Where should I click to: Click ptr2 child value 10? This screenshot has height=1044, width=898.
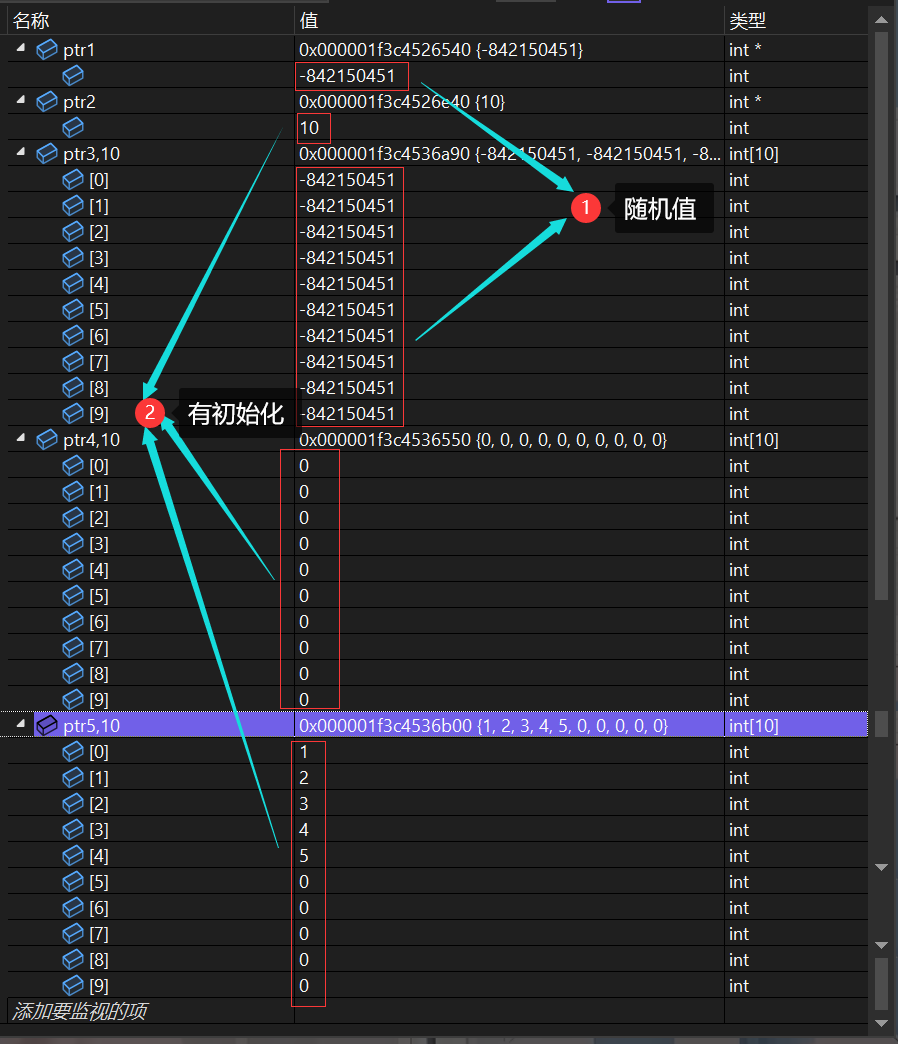click(x=310, y=127)
